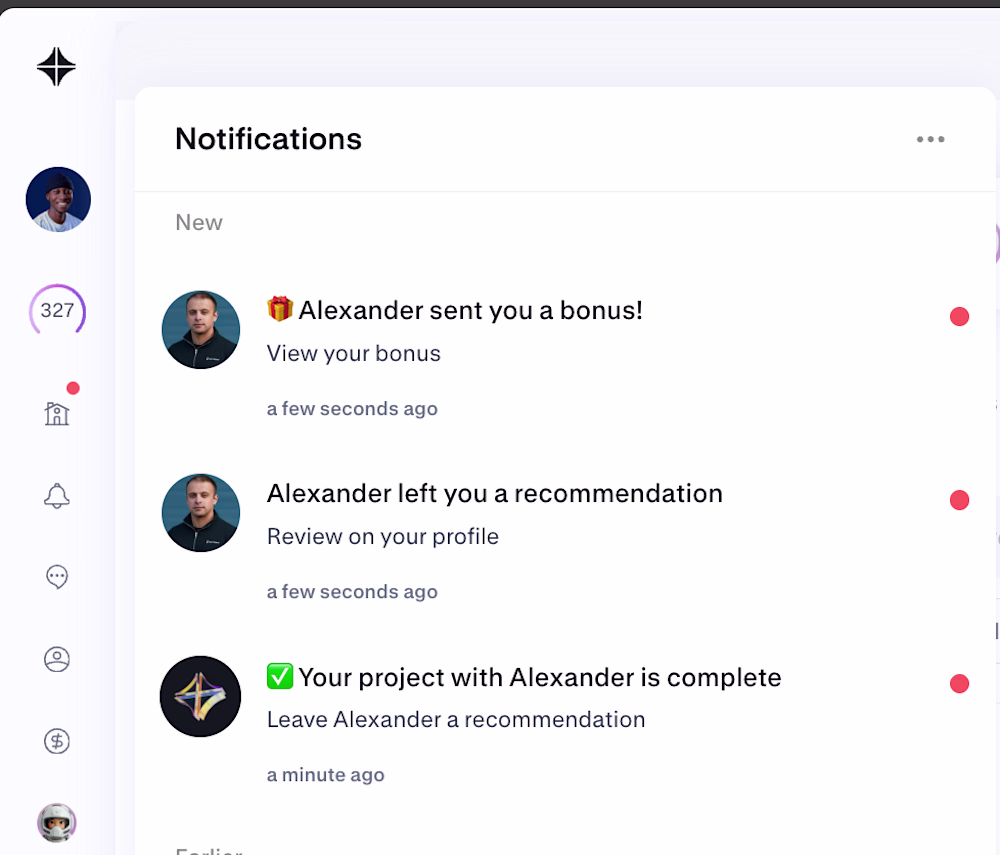Open the chat bubble messages icon
This screenshot has width=1000, height=855.
(x=57, y=577)
